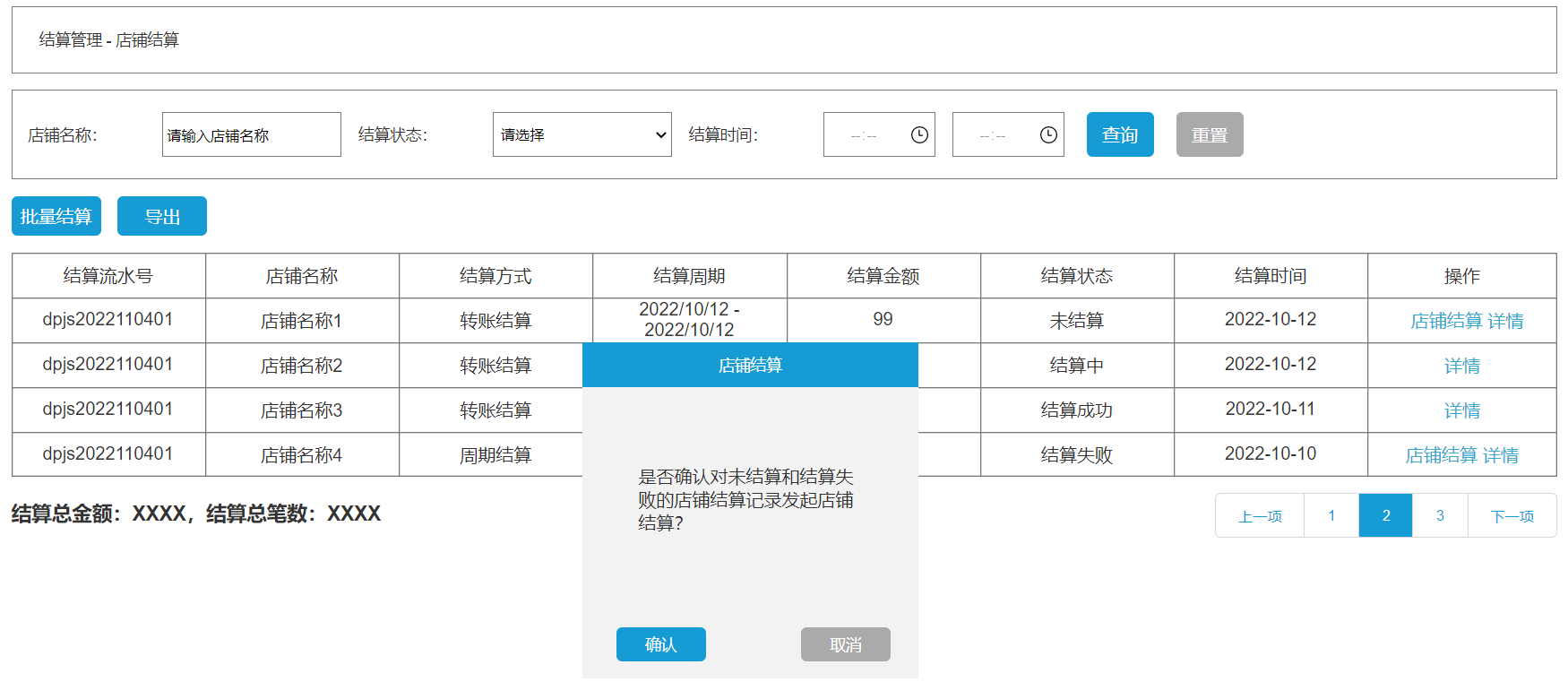Click the 店铺名称1 cell
Screen dimensions: 1568x699
[x=302, y=321]
